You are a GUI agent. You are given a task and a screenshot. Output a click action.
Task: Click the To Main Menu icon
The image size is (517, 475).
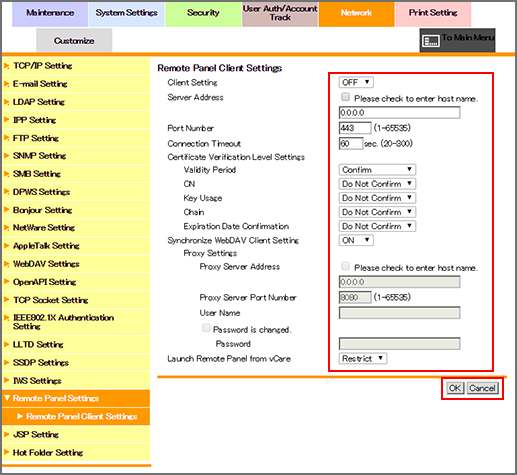pyautogui.click(x=430, y=41)
